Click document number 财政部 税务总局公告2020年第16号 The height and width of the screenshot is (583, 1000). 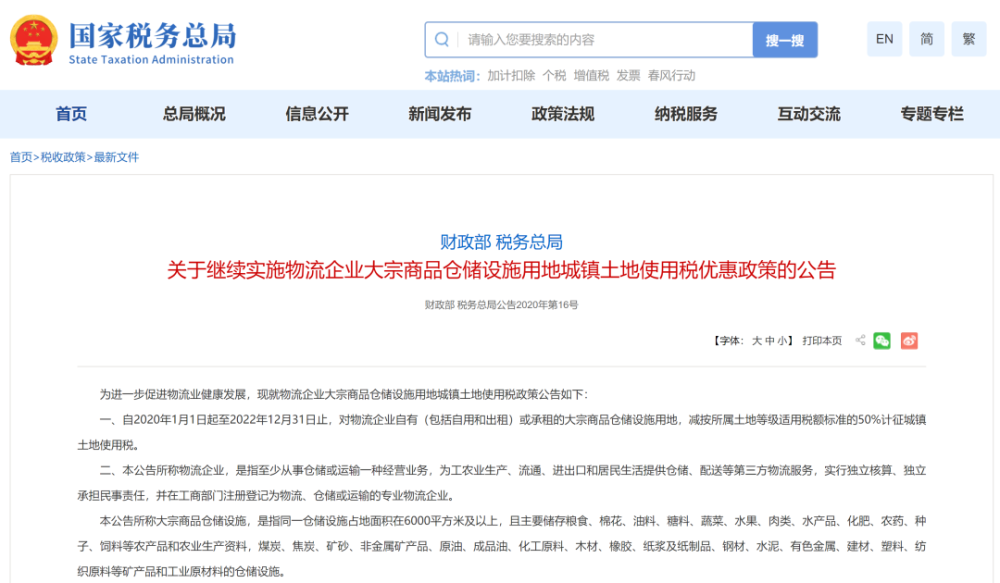pos(501,305)
